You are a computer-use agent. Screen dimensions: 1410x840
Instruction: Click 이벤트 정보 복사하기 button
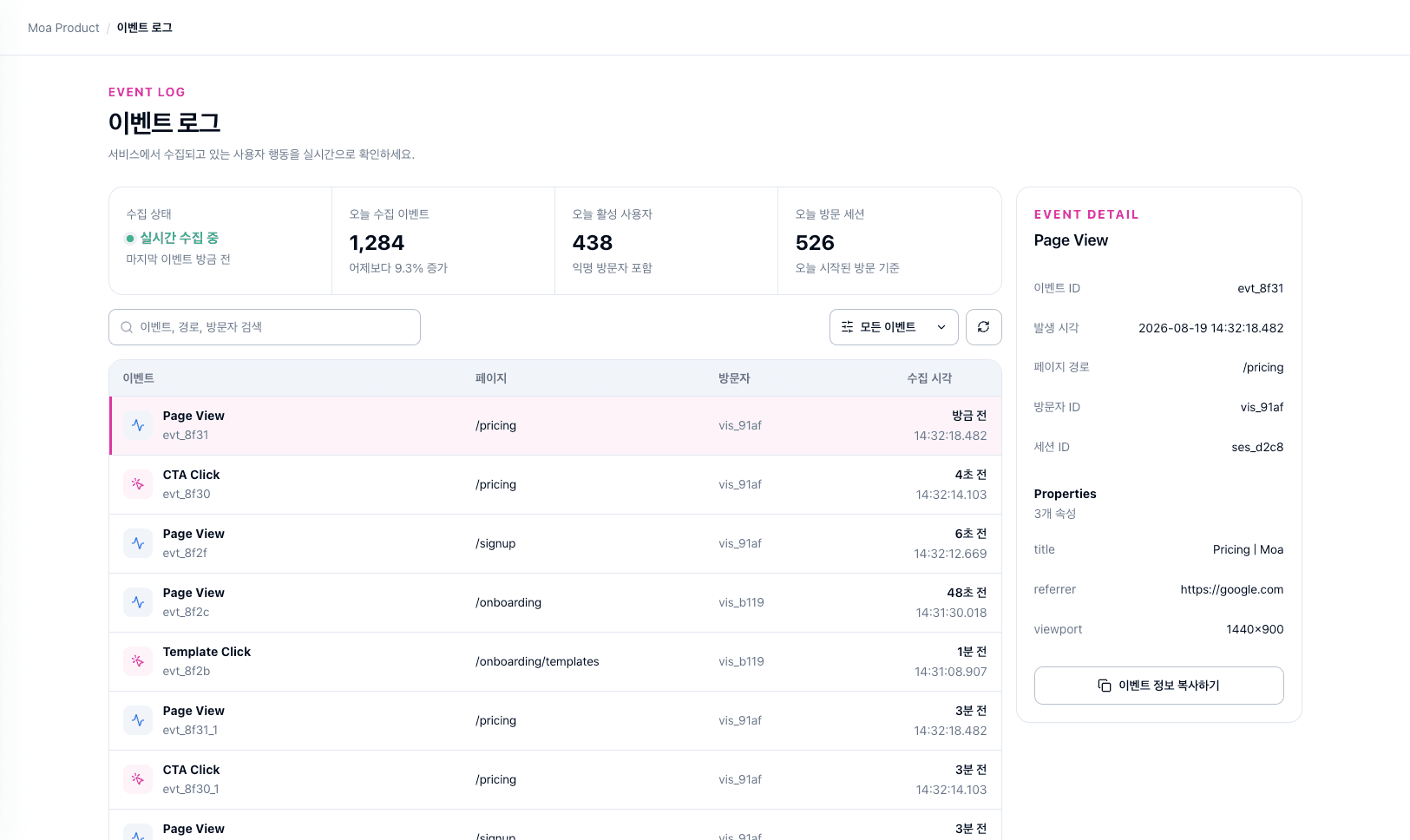pyautogui.click(x=1158, y=686)
